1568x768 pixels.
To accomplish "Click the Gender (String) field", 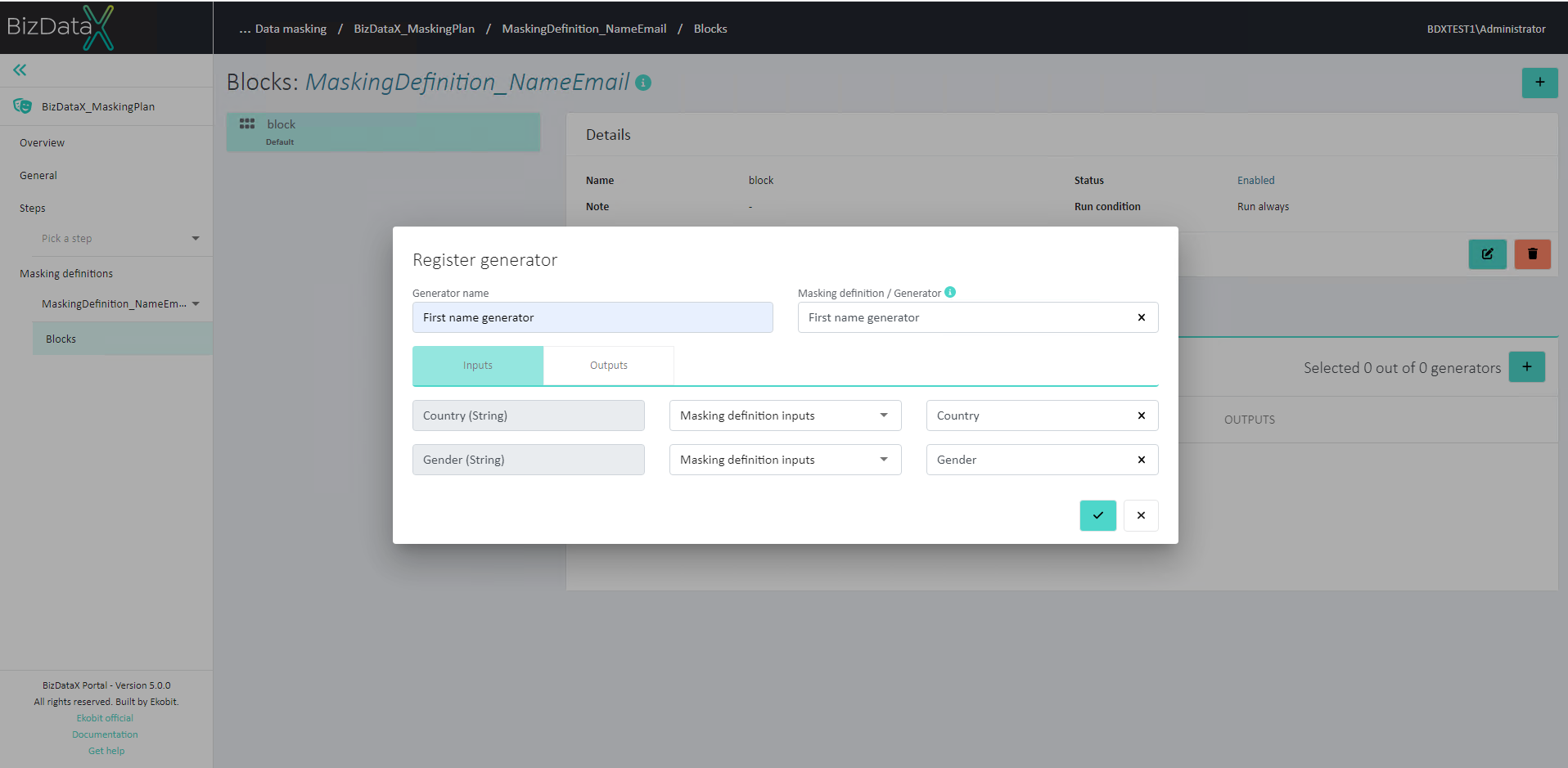I will [529, 460].
